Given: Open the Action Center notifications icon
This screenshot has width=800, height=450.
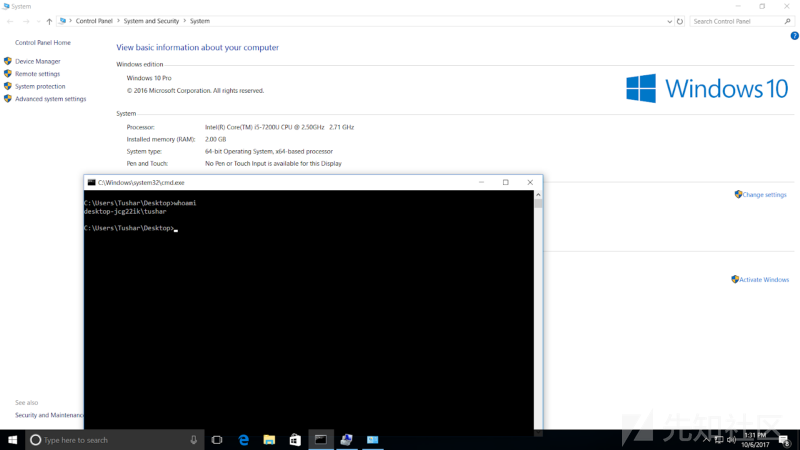Looking at the screenshot, I should [785, 440].
